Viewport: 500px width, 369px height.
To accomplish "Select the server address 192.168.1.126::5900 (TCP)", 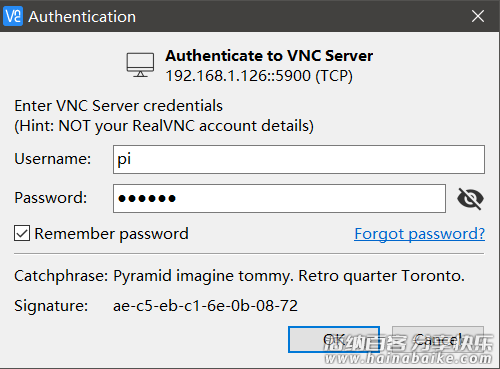I will 259,76.
